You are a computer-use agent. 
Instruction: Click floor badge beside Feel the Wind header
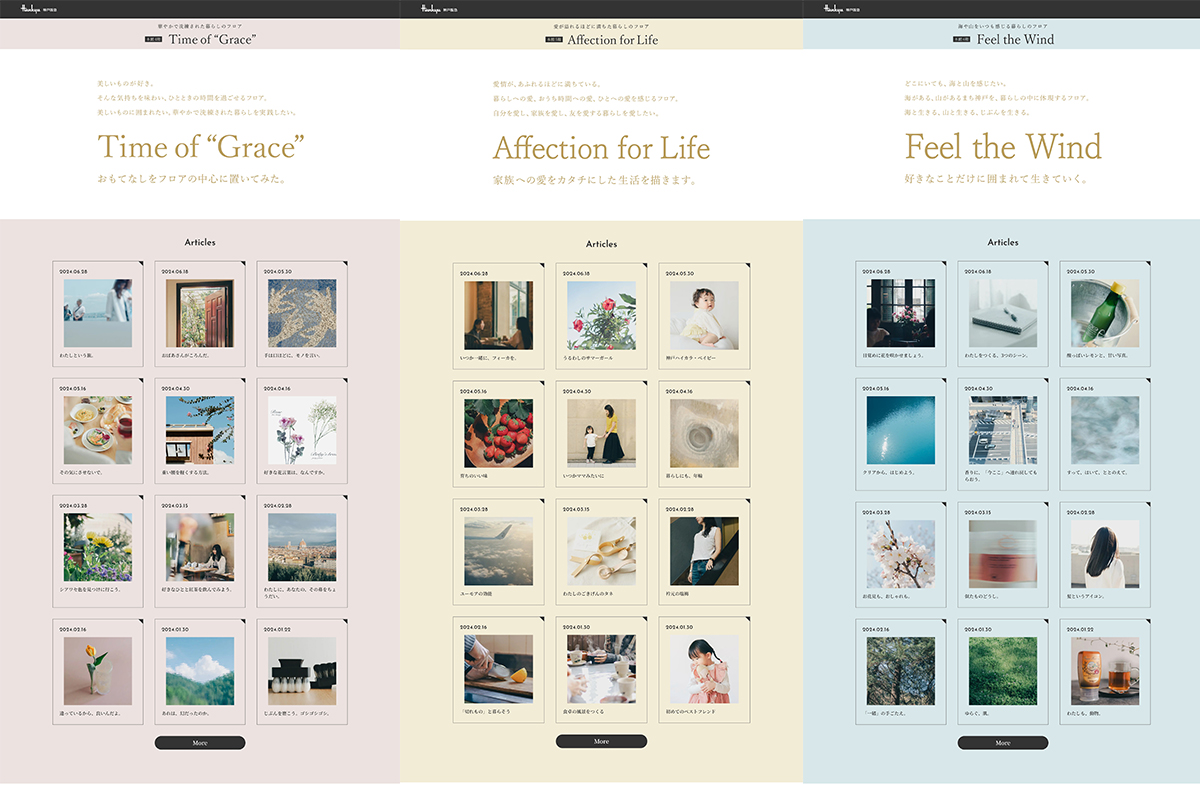tap(961, 40)
